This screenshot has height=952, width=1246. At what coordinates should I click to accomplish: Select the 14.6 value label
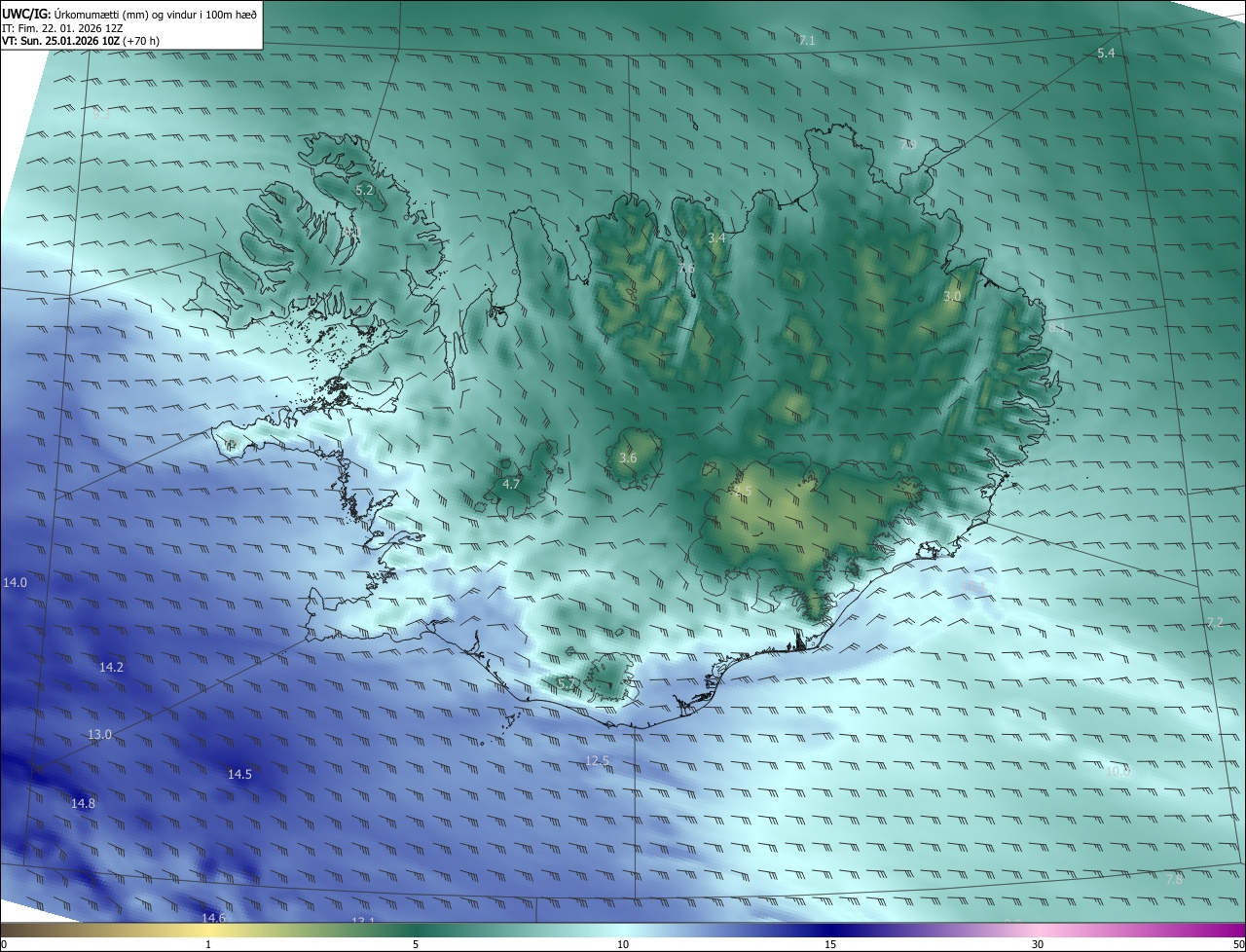[213, 917]
